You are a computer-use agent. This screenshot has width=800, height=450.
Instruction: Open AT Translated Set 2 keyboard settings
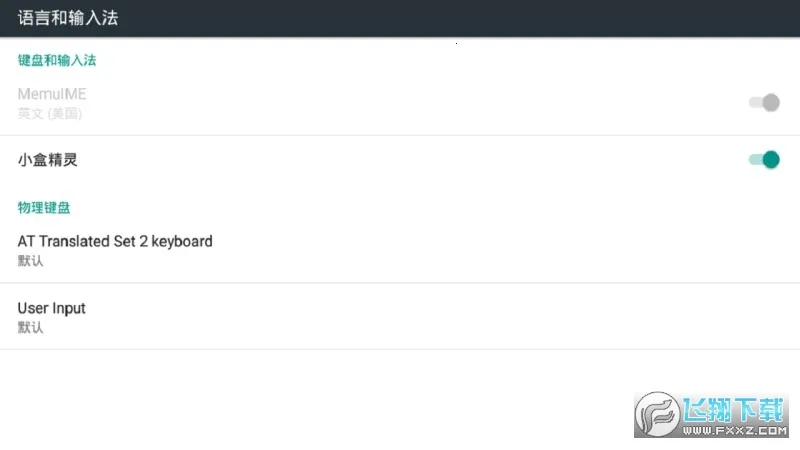[115, 241]
